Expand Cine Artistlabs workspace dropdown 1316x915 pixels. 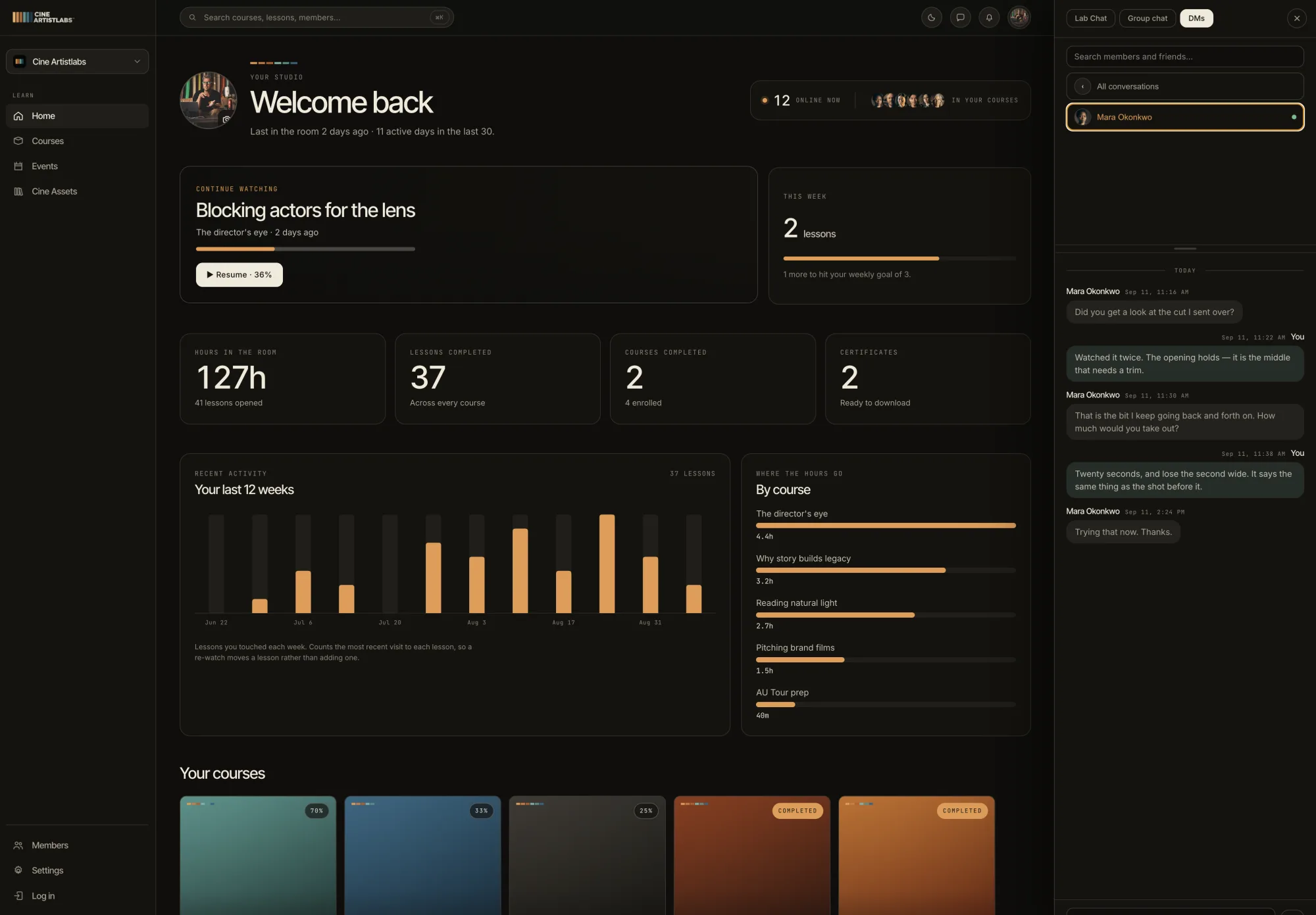77,62
